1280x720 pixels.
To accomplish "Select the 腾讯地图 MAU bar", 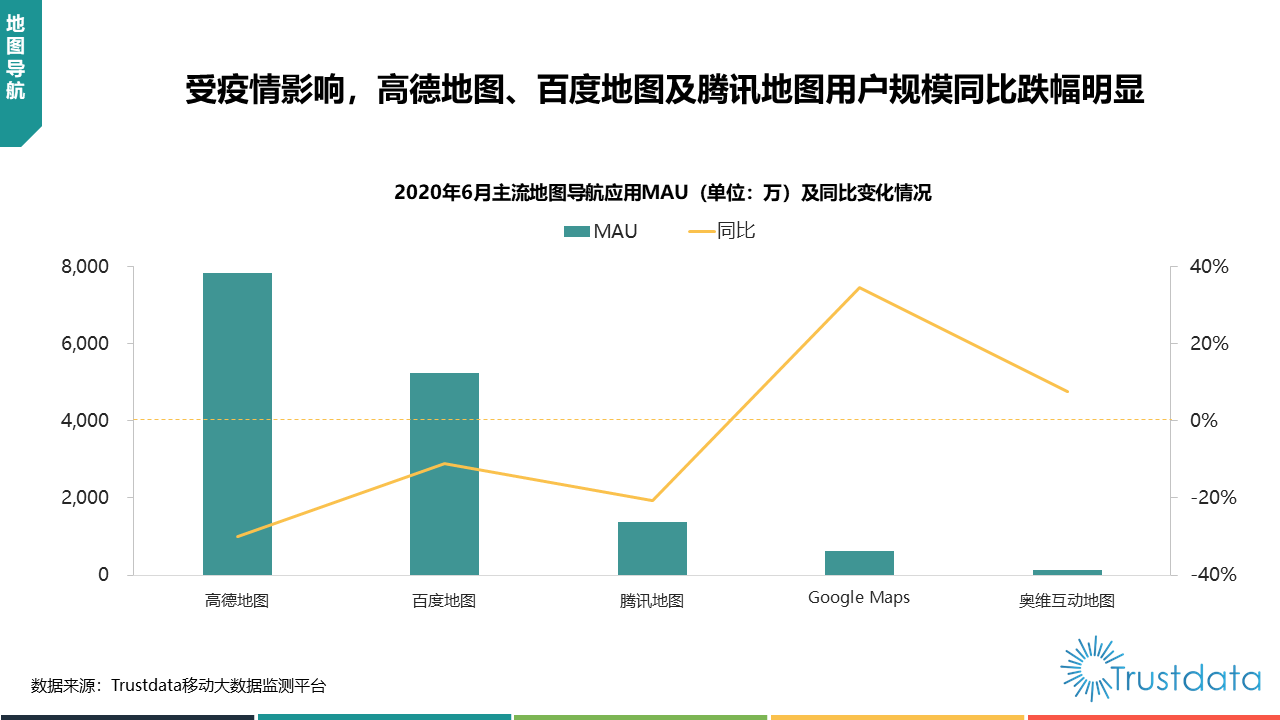I will pos(652,548).
